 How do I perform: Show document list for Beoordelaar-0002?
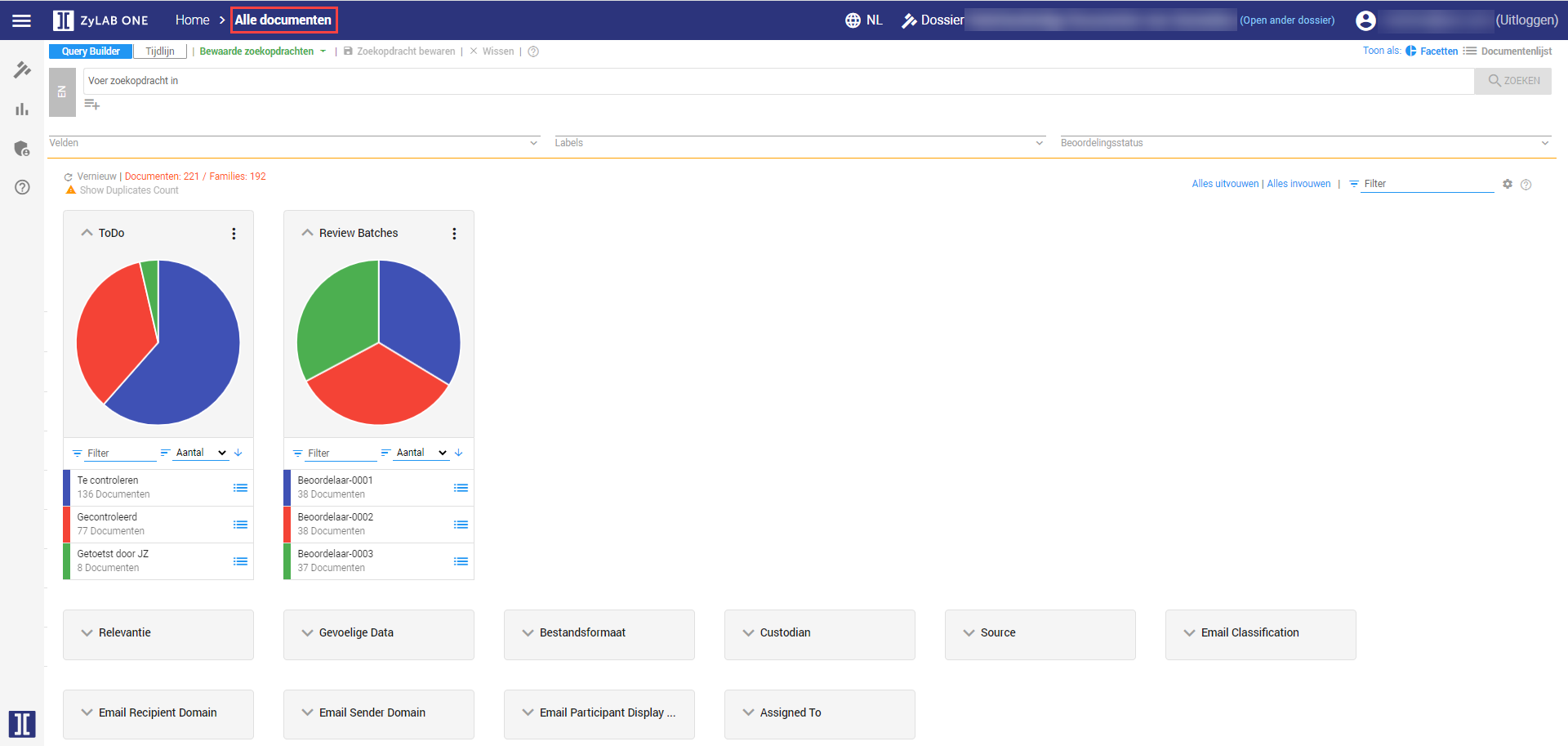[x=461, y=525]
